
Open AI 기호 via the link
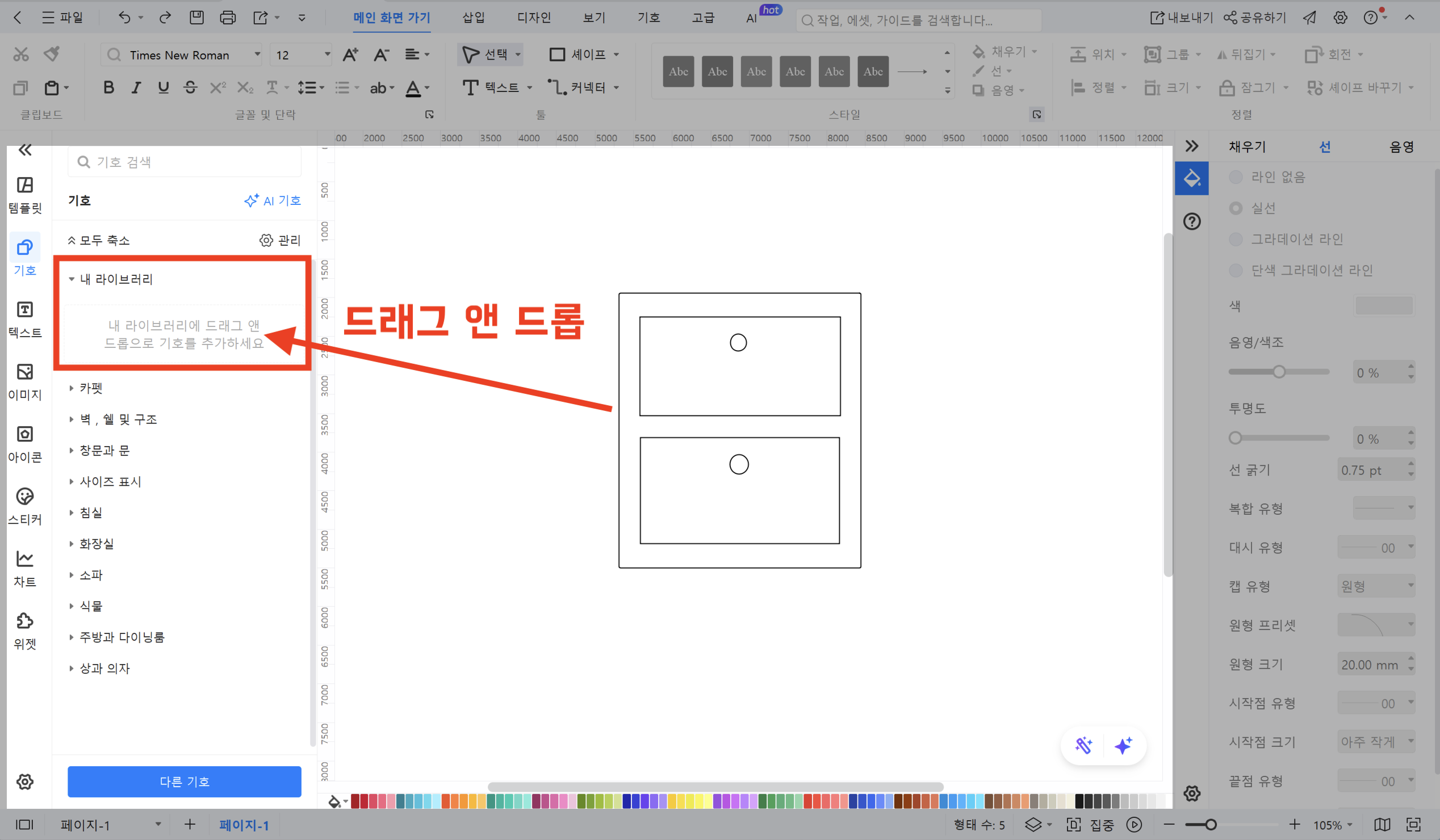click(x=273, y=200)
